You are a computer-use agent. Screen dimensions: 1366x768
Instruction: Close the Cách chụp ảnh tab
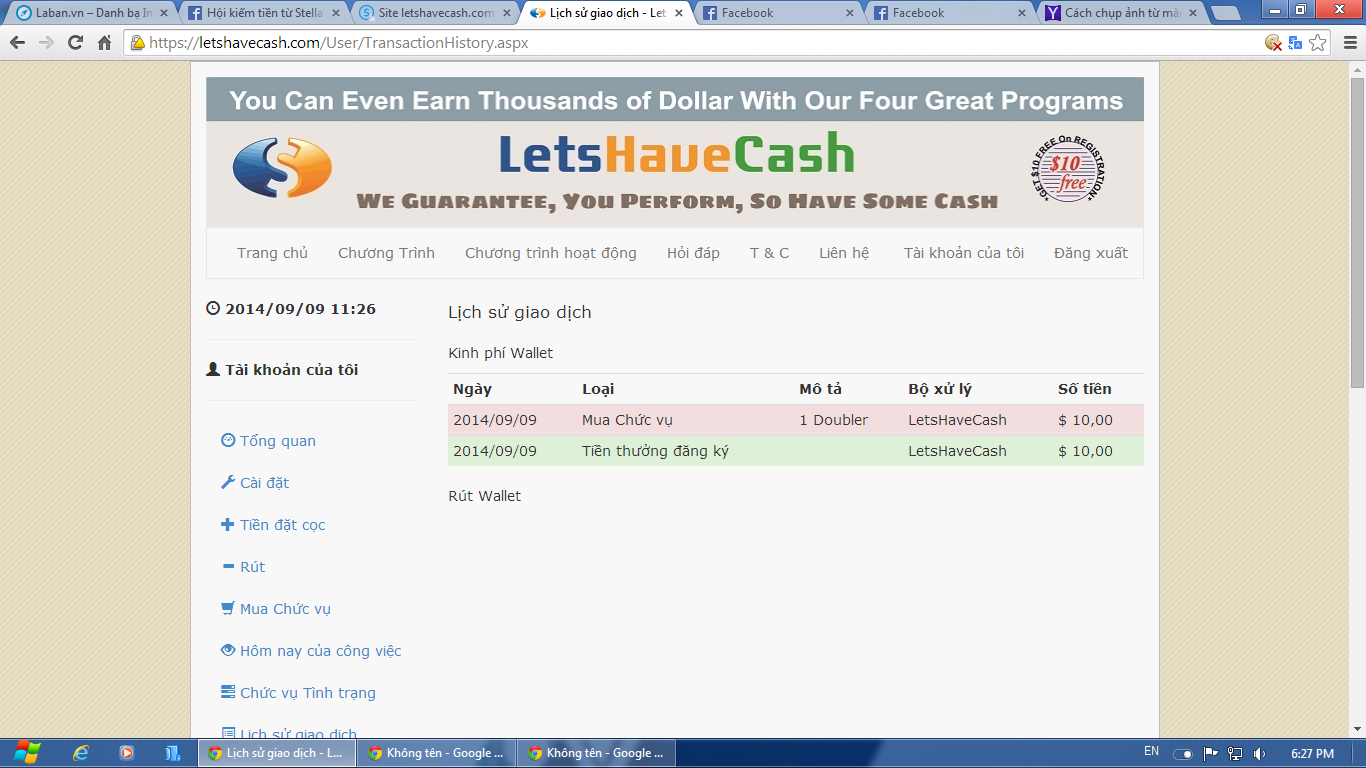click(1194, 13)
